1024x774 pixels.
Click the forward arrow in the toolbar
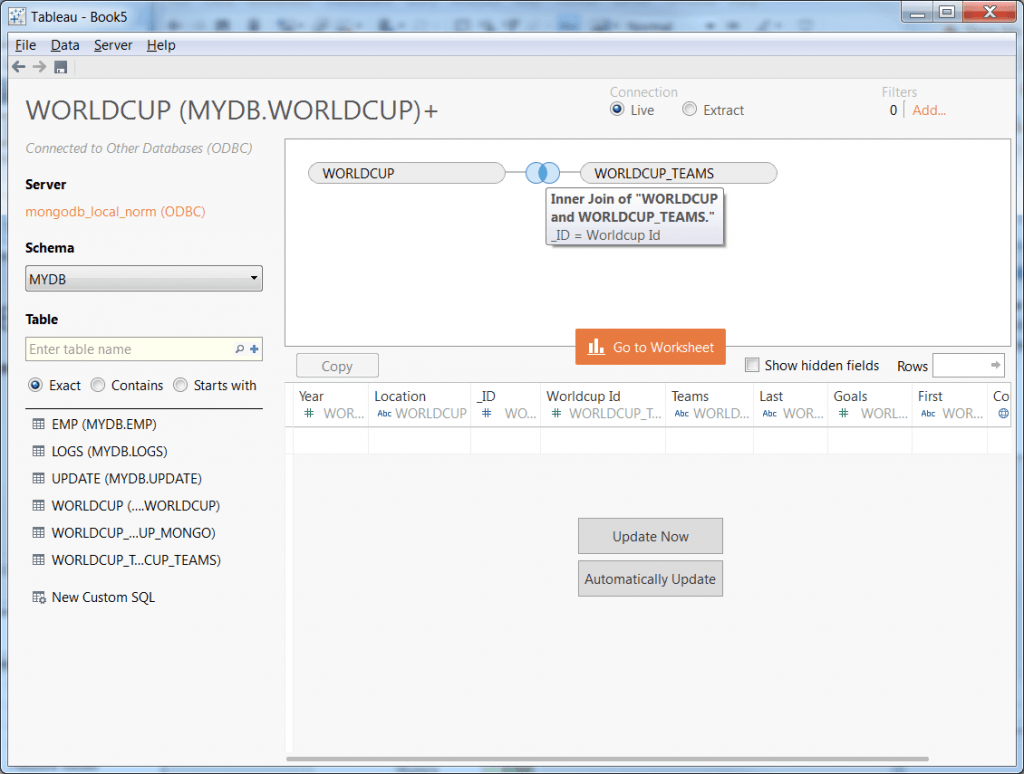coord(39,67)
